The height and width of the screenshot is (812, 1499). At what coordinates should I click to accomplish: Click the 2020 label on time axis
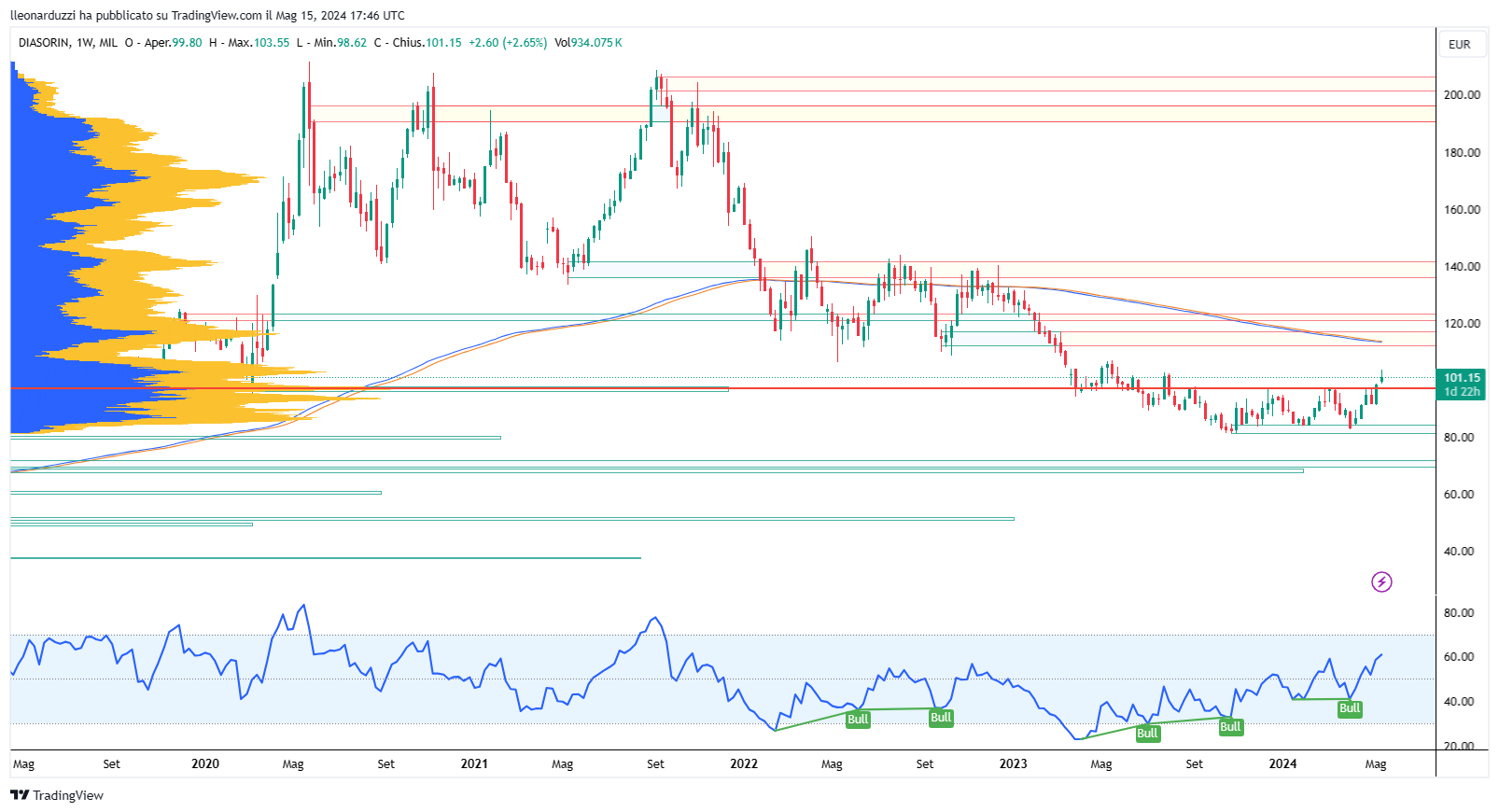(205, 763)
